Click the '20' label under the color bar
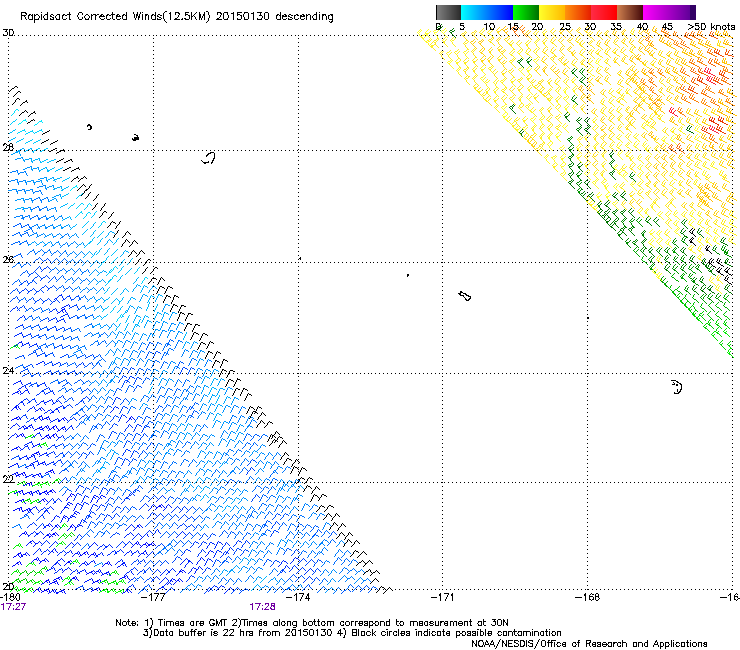This screenshot has width=740, height=650. point(537,27)
